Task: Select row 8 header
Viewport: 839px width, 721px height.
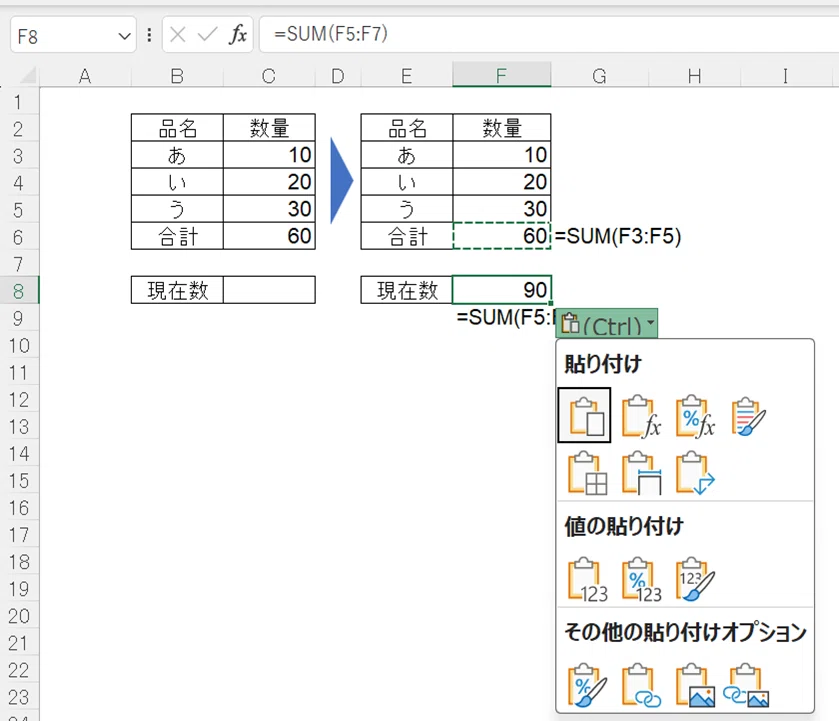Action: coord(19,291)
